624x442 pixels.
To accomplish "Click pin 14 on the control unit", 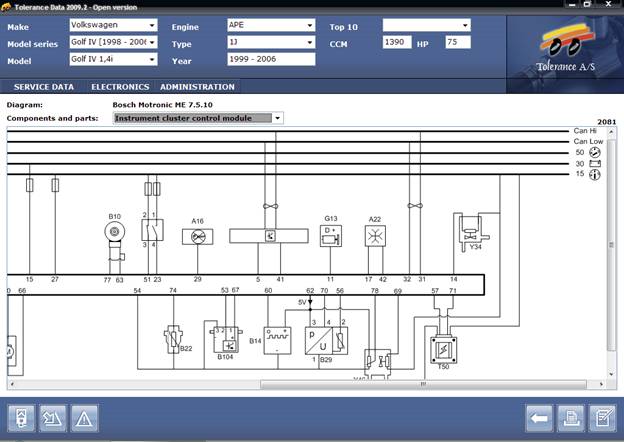I will pyautogui.click(x=454, y=279).
